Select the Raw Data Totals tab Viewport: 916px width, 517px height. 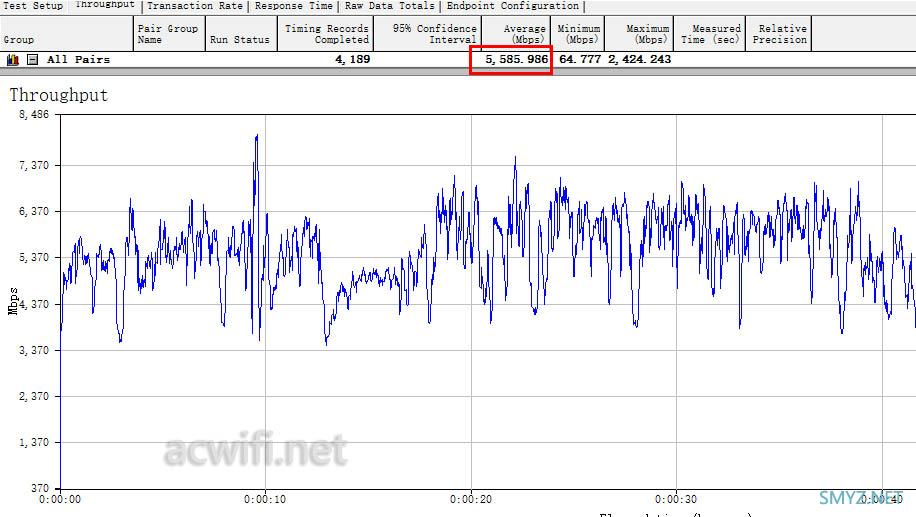pyautogui.click(x=390, y=6)
